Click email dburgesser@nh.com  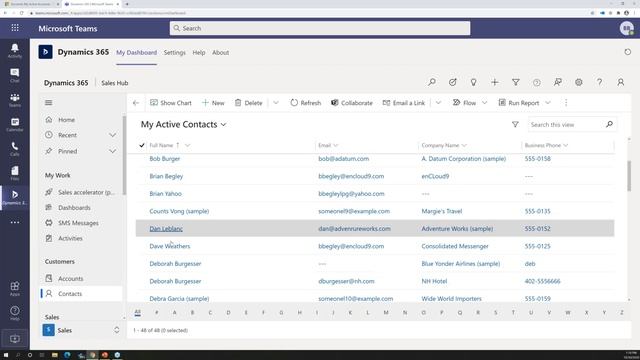click(x=346, y=281)
